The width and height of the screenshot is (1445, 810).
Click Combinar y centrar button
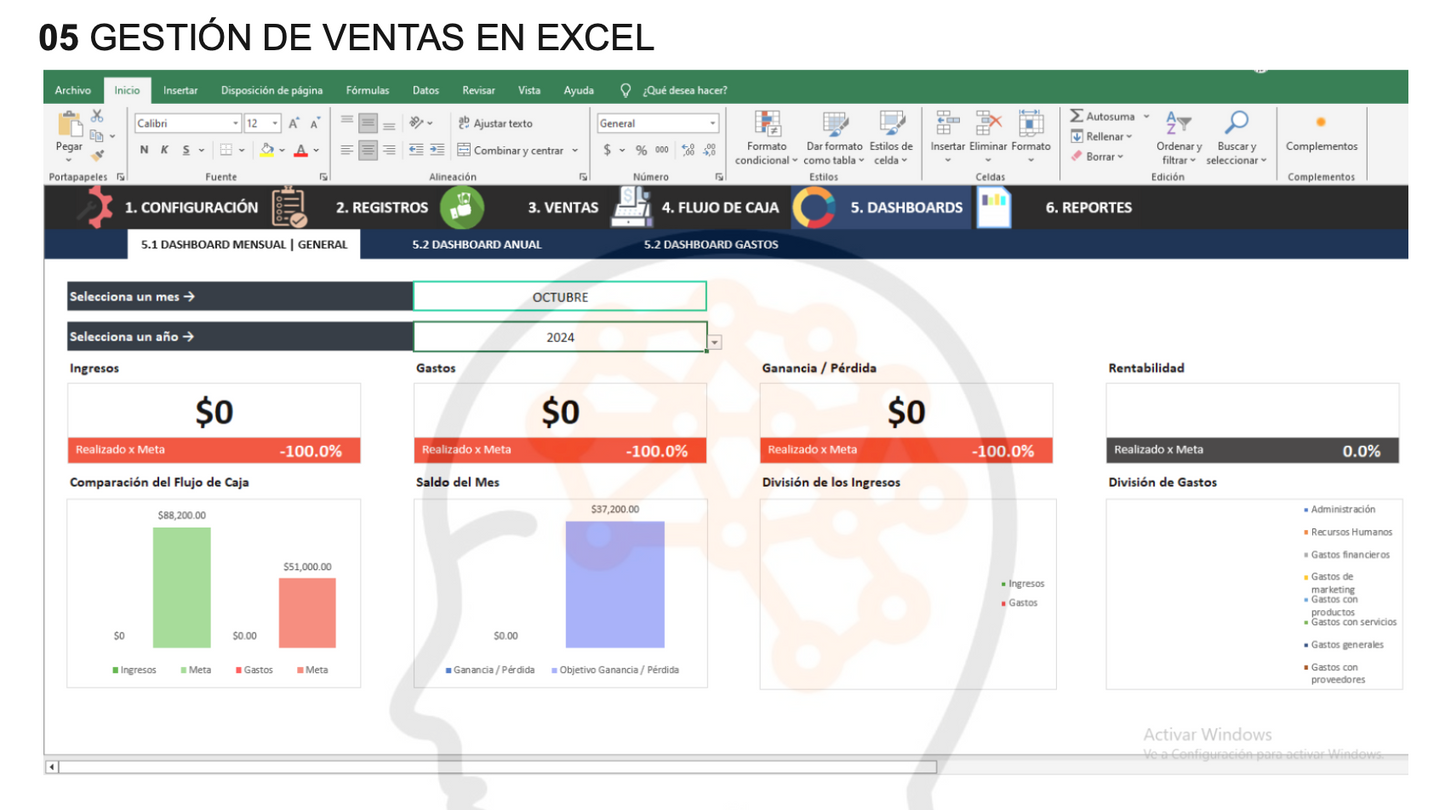(x=511, y=150)
